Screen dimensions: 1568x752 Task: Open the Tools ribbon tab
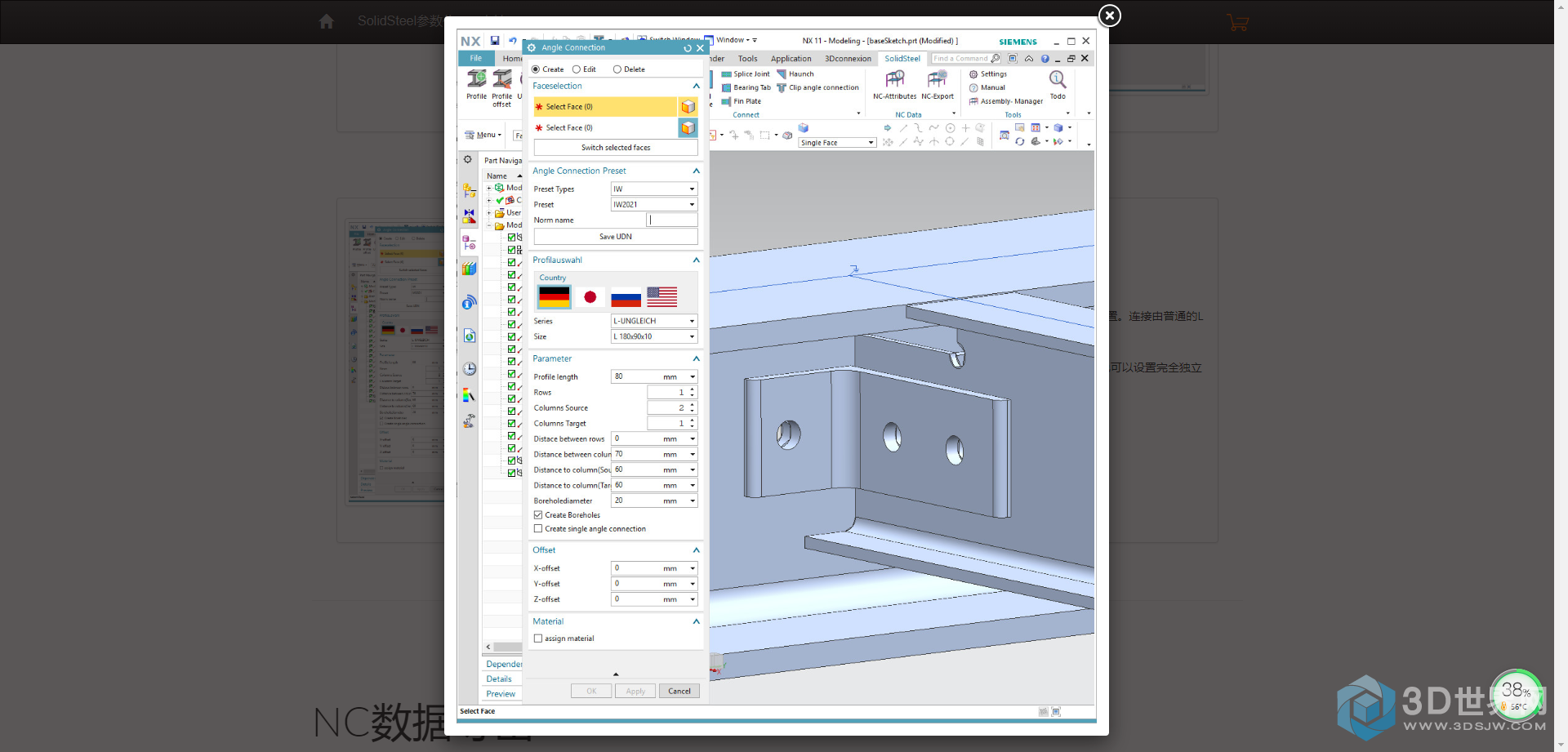[x=747, y=59]
